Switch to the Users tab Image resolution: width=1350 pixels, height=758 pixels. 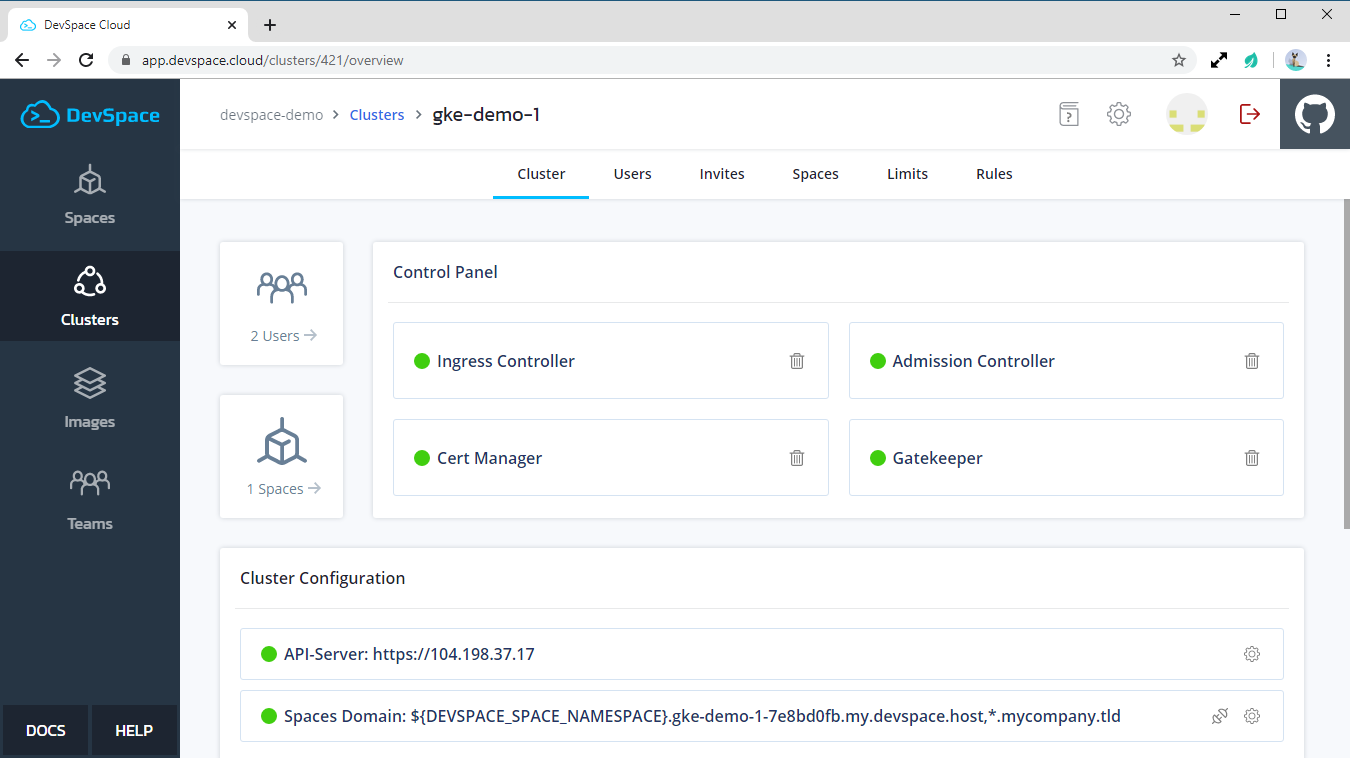coord(632,174)
